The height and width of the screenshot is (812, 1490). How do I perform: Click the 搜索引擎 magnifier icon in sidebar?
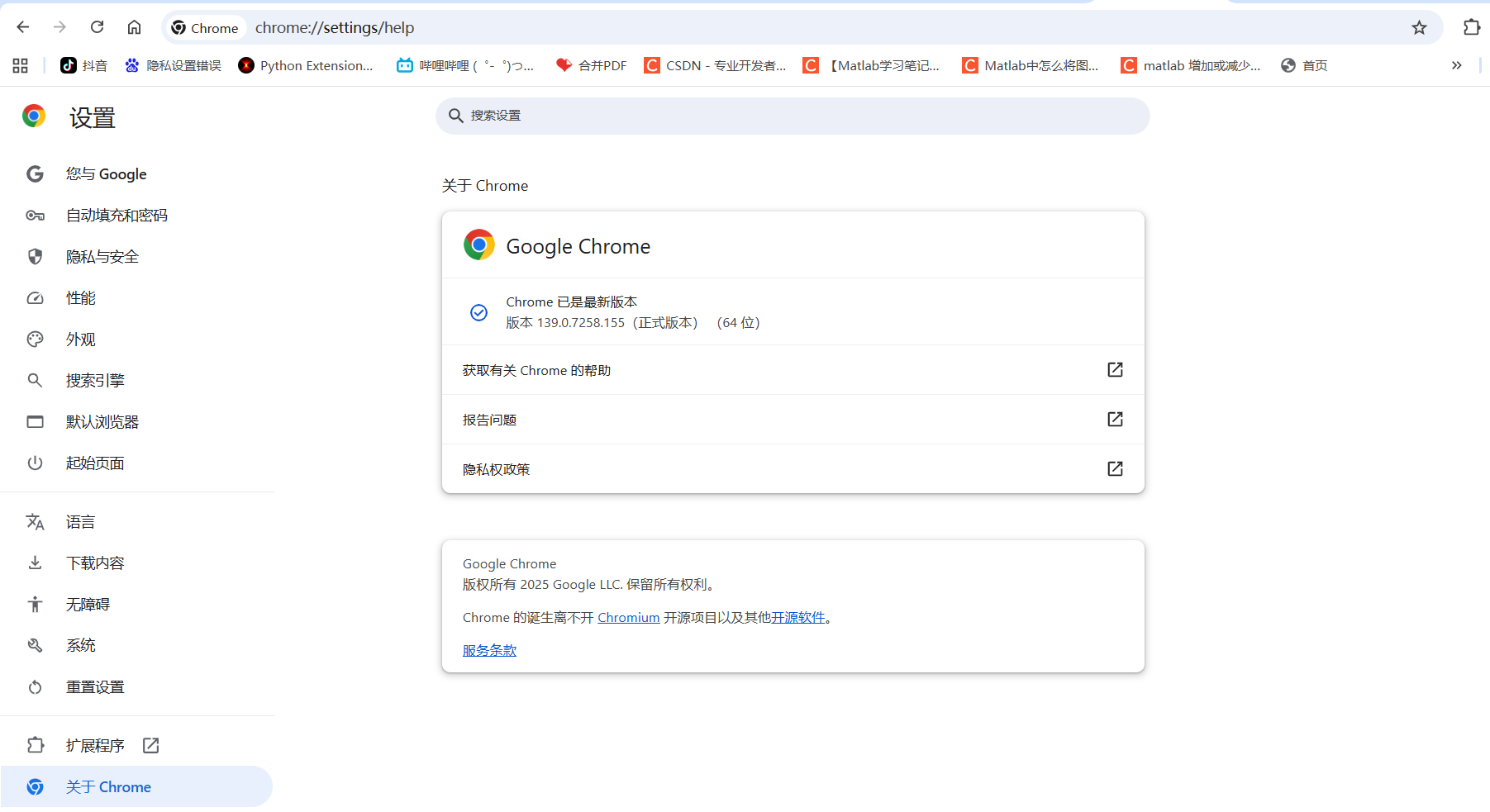pos(35,380)
